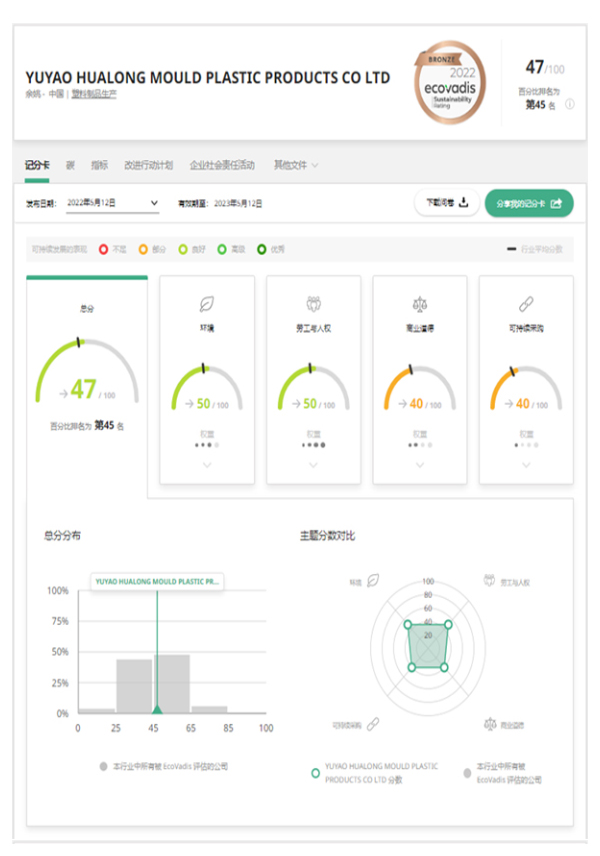
Task: Switch to the 指标 tab
Action: click(x=99, y=165)
